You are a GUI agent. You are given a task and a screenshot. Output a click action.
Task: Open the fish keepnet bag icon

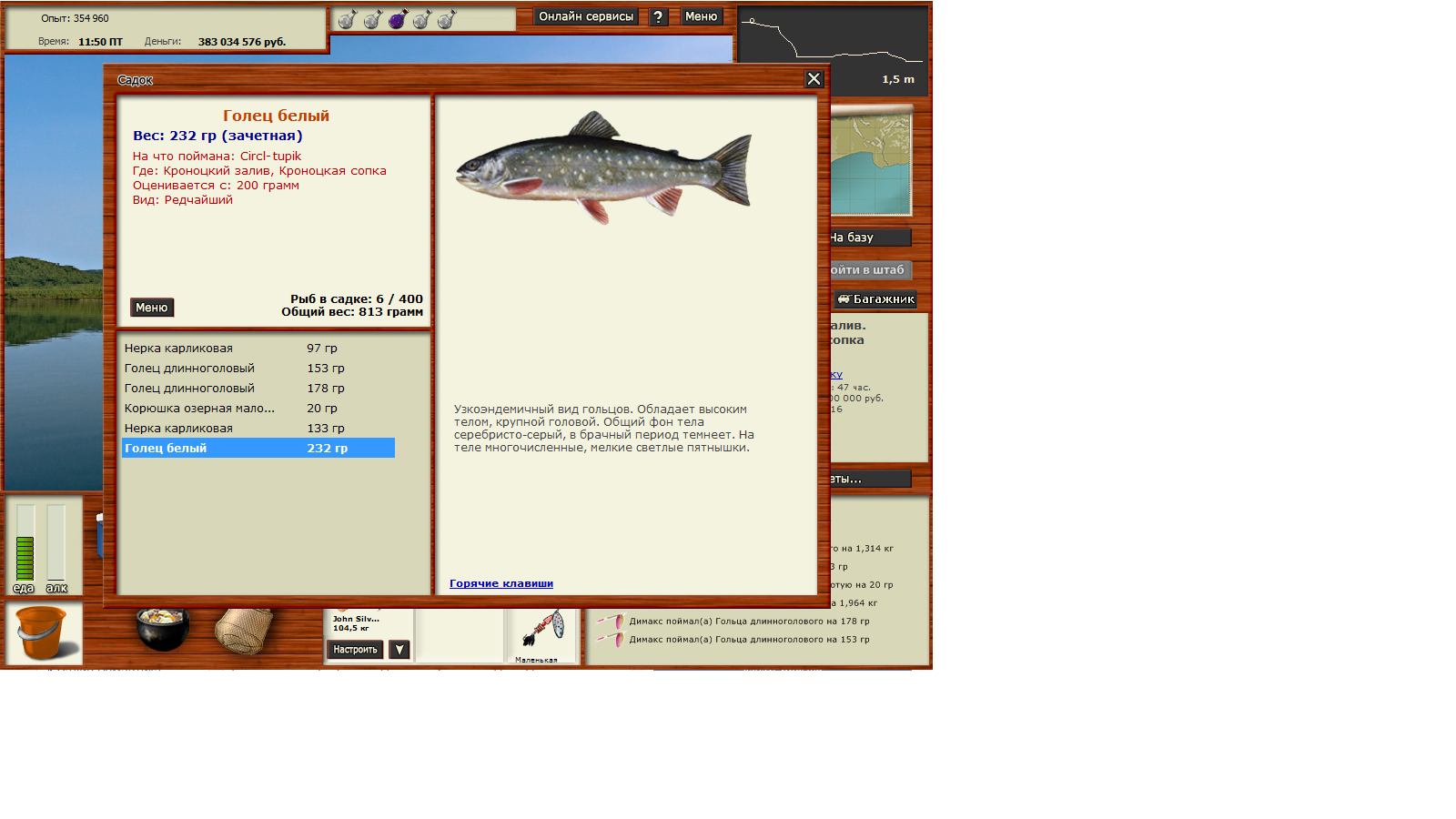(244, 631)
